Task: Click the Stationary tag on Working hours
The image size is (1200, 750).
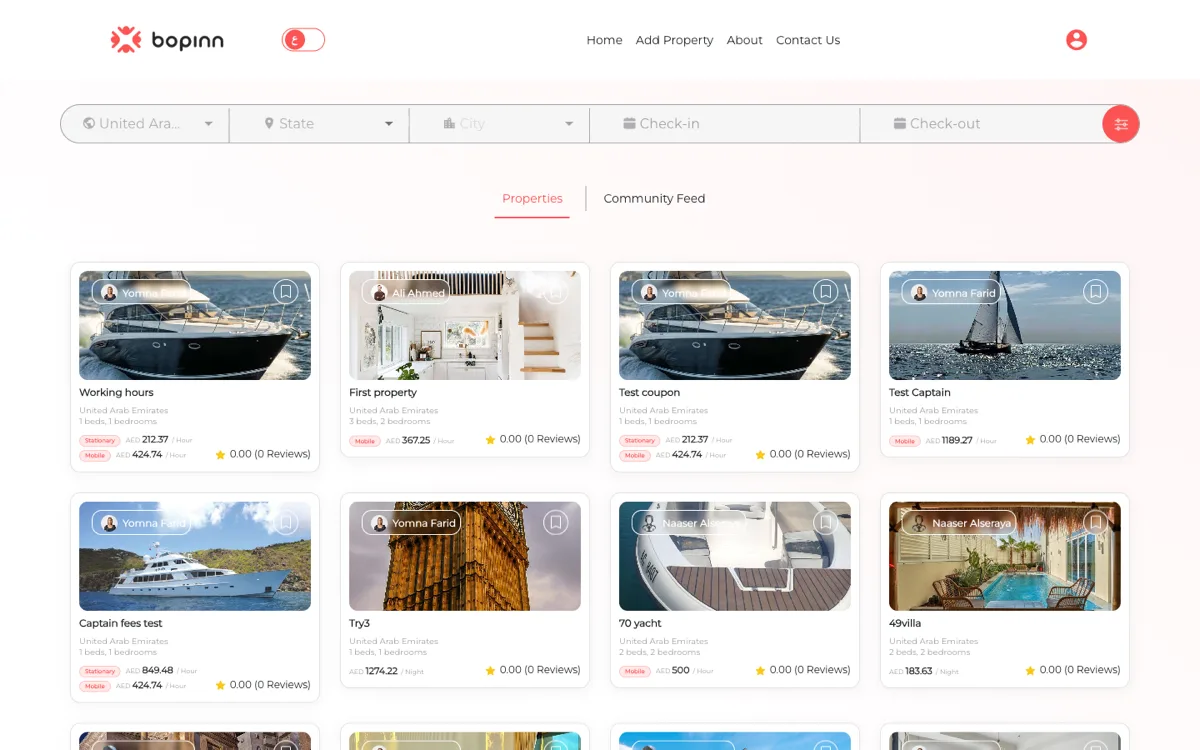Action: click(x=100, y=441)
